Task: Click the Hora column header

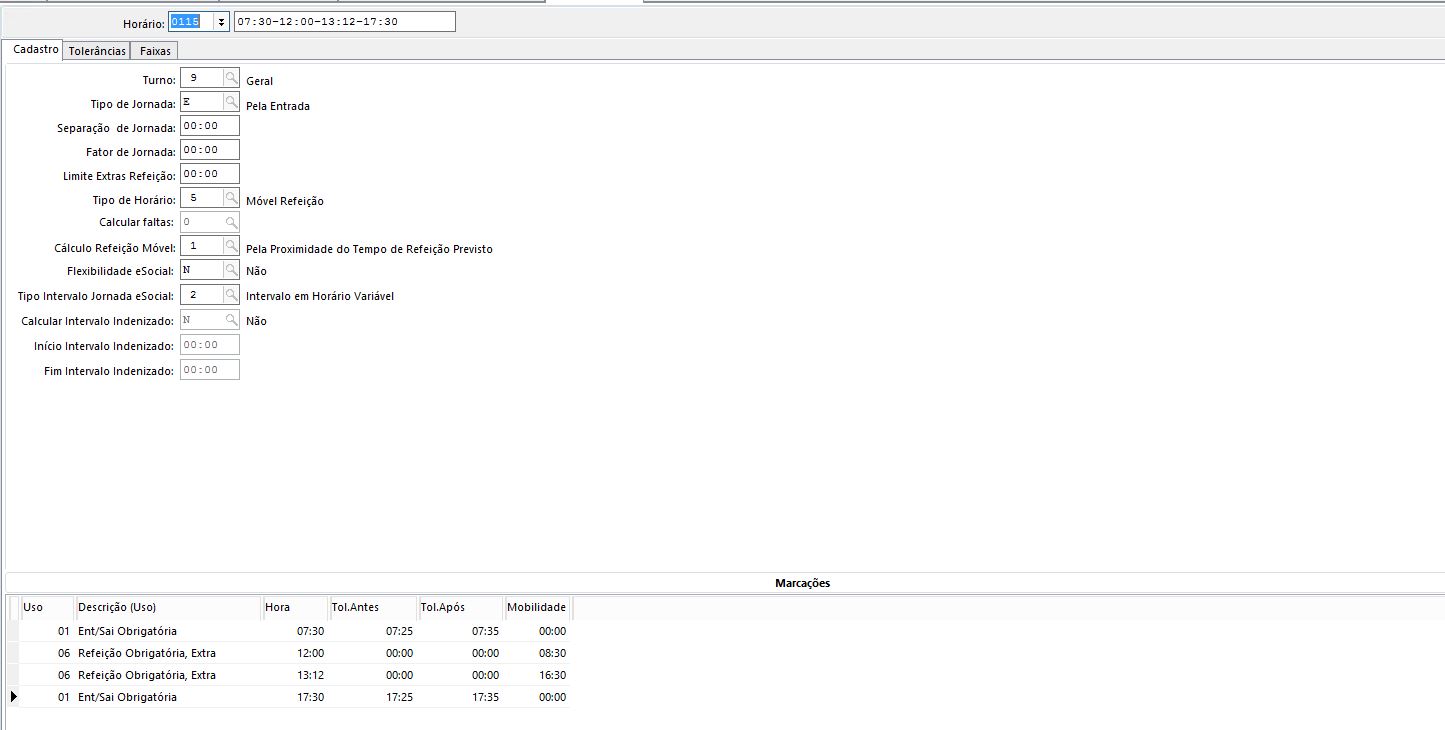Action: [294, 608]
